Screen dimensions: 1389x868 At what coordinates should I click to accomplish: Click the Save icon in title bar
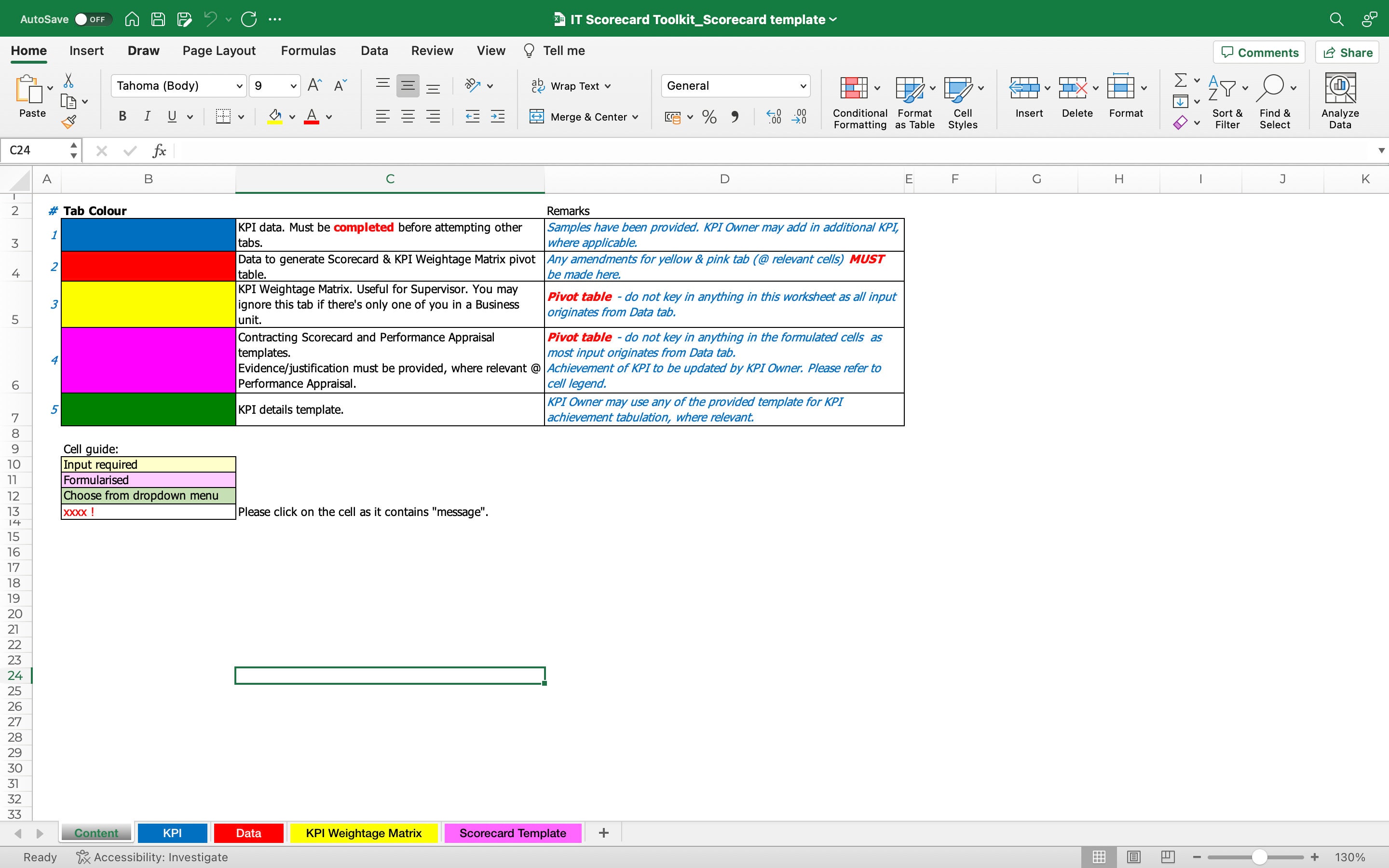pos(158,19)
